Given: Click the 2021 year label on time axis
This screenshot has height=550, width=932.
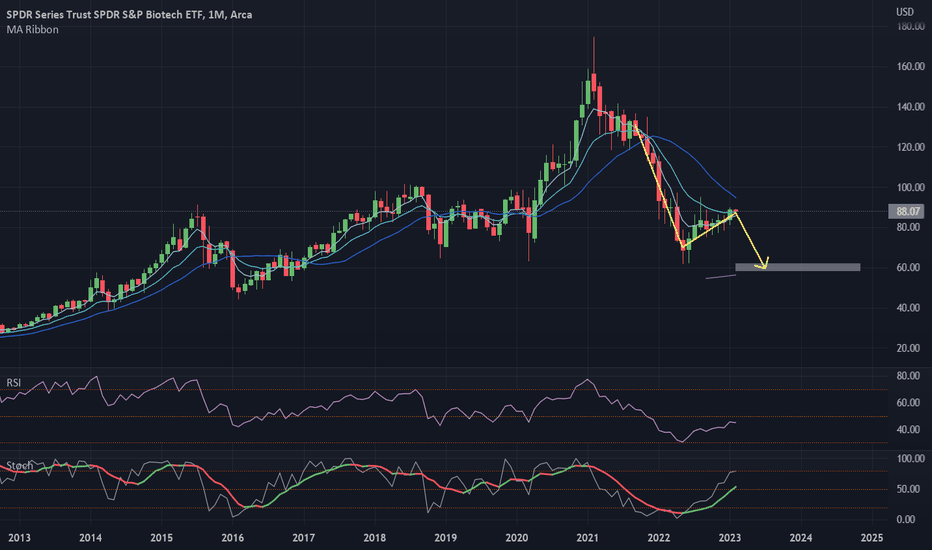Looking at the screenshot, I should click(587, 538).
